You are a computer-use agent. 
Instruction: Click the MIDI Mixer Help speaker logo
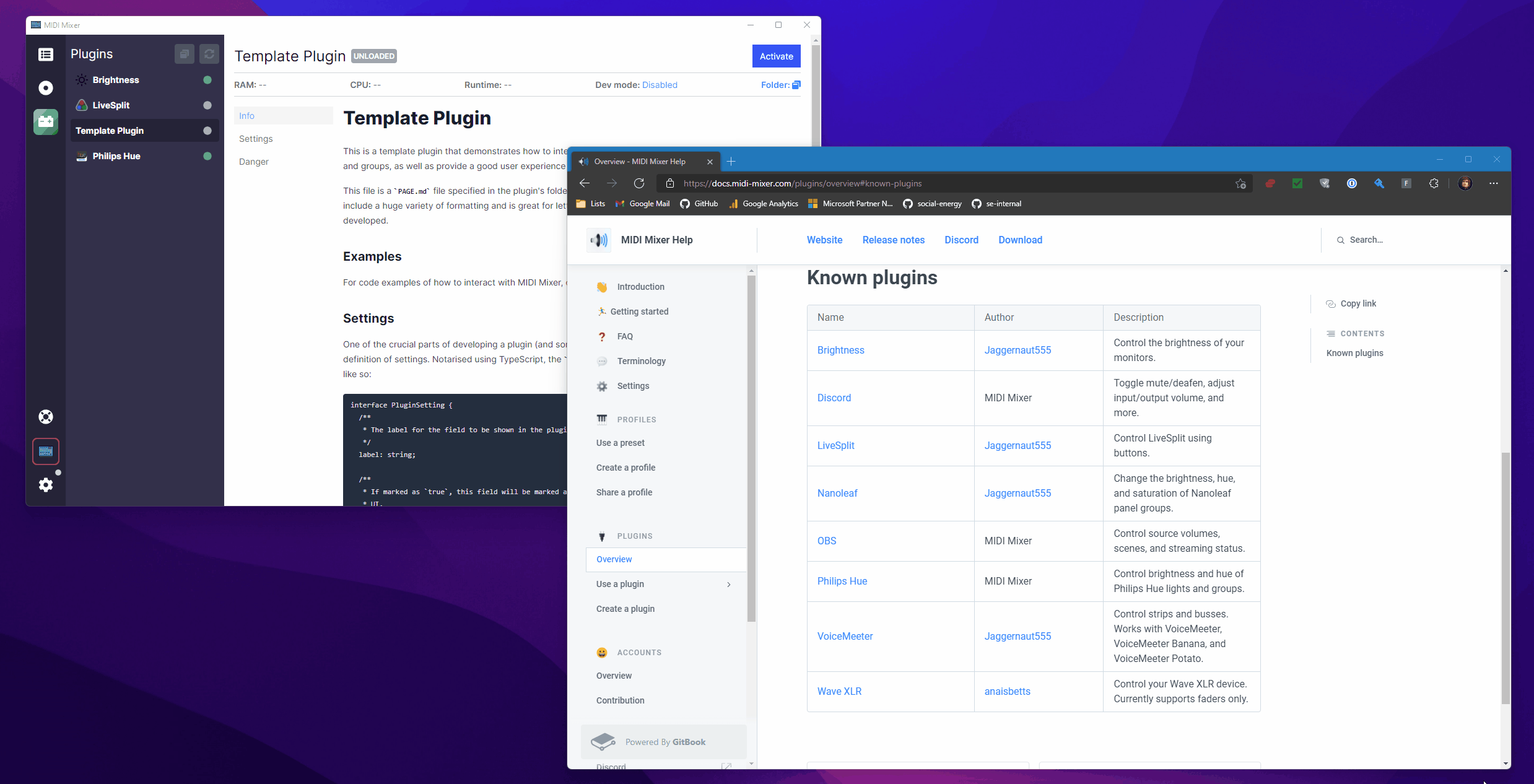599,240
